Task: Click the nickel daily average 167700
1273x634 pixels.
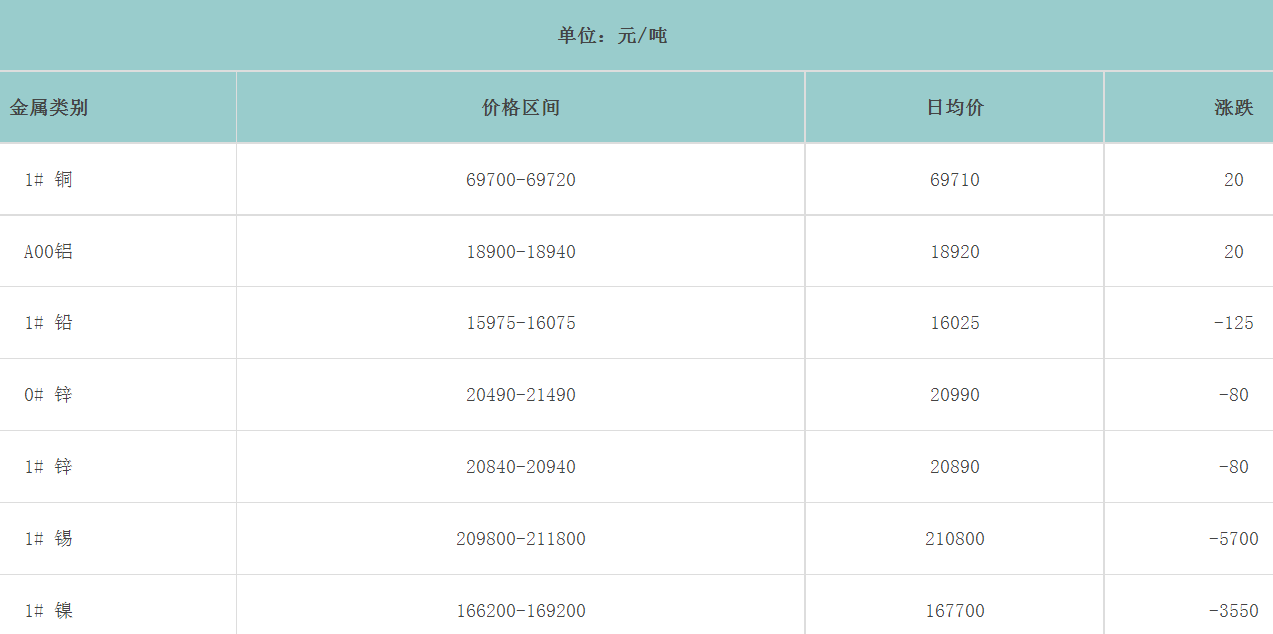Action: pos(955,611)
